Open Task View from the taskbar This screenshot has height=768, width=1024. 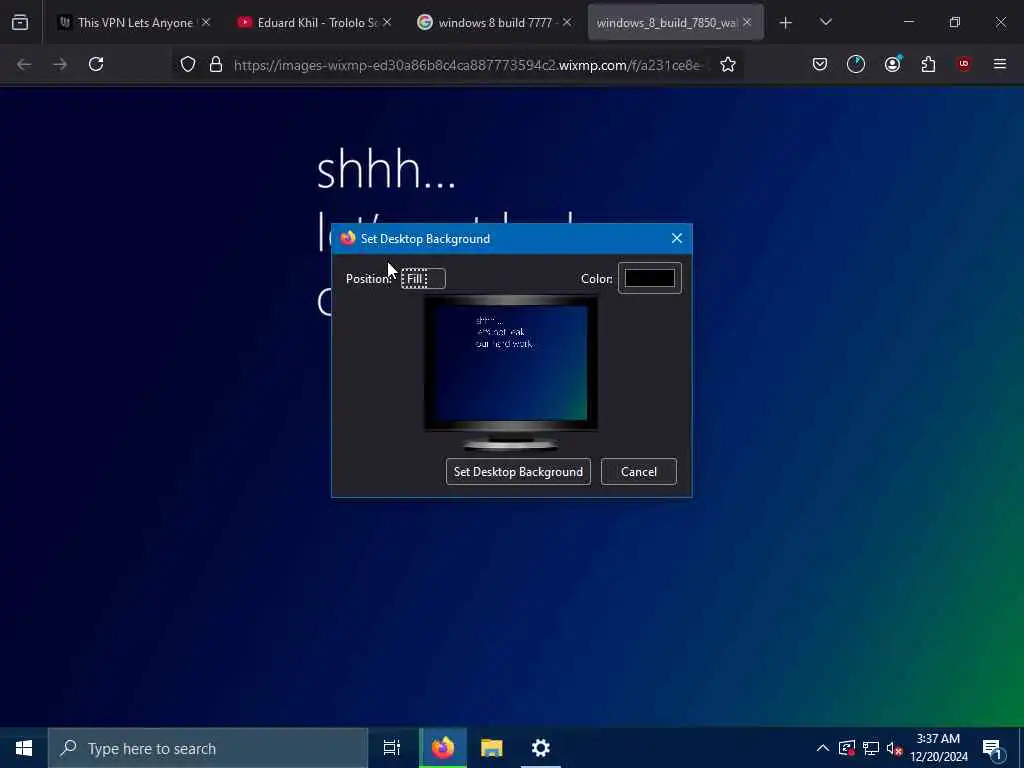(392, 748)
